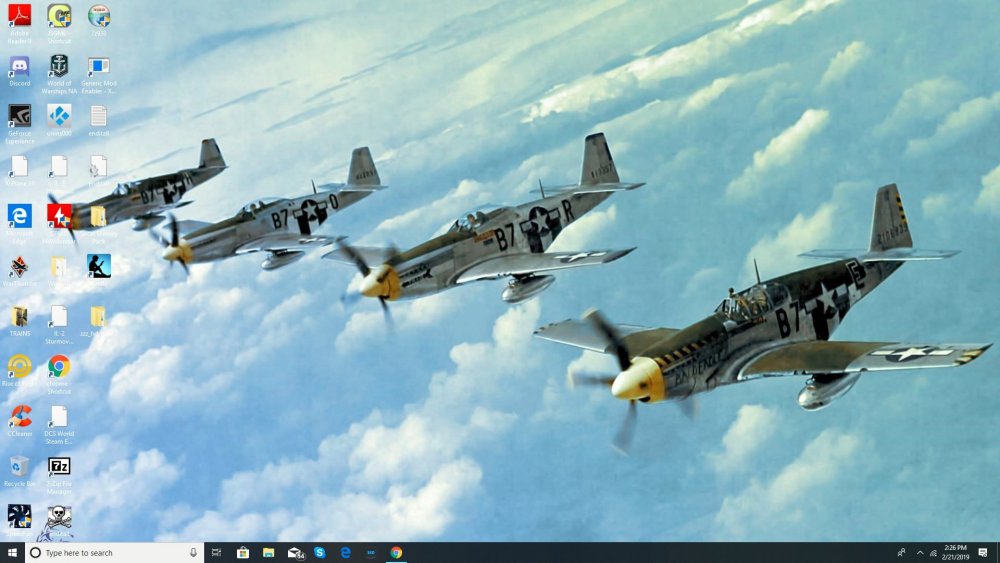Open the Windows Start menu
Image resolution: width=1000 pixels, height=563 pixels.
[12, 552]
